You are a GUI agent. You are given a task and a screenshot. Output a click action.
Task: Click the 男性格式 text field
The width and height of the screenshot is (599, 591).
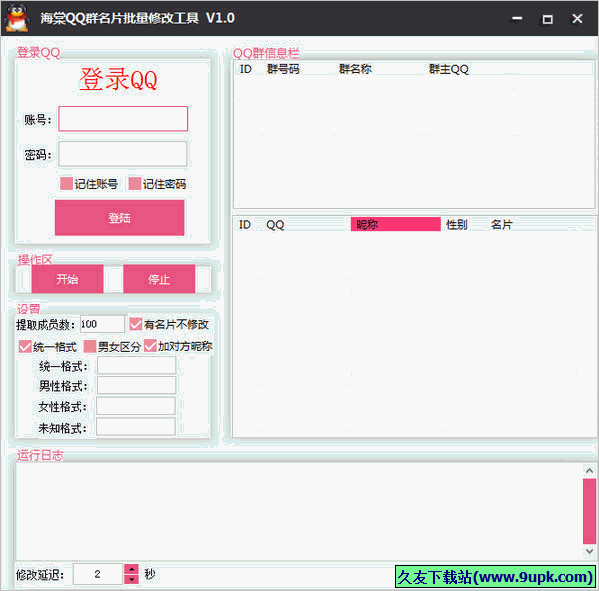coord(136,385)
